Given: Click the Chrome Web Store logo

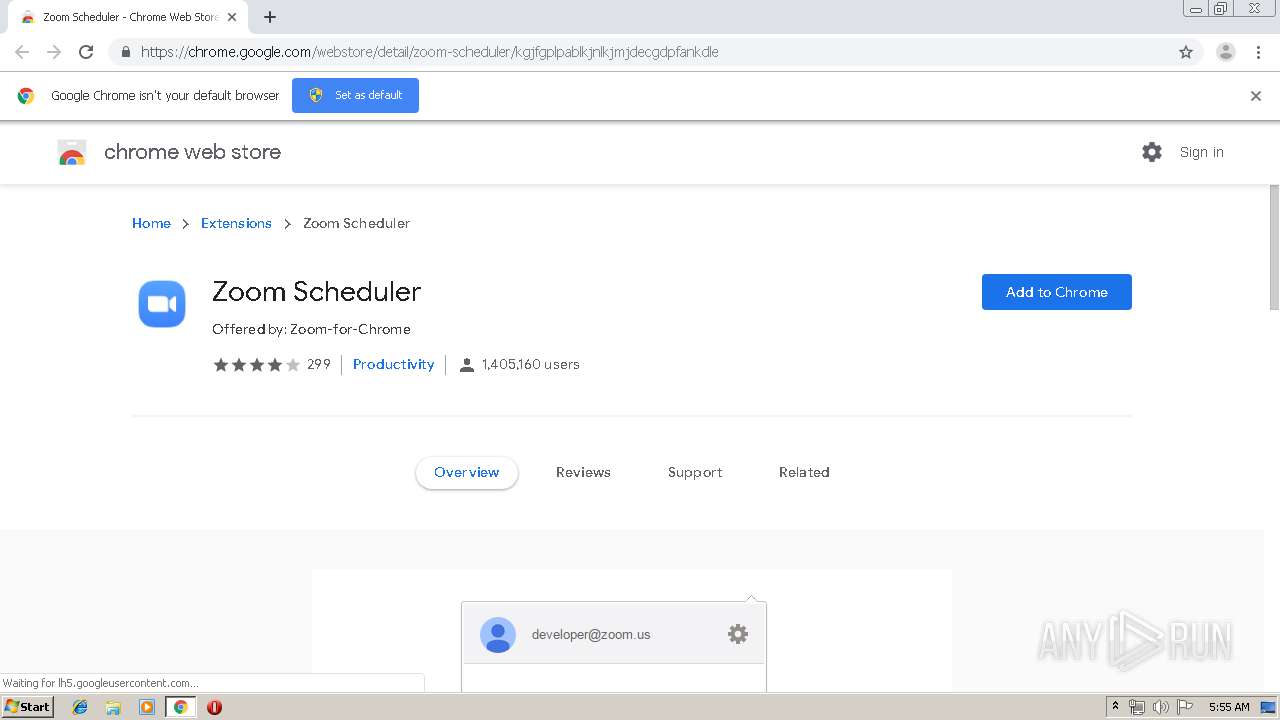Looking at the screenshot, I should tap(72, 153).
